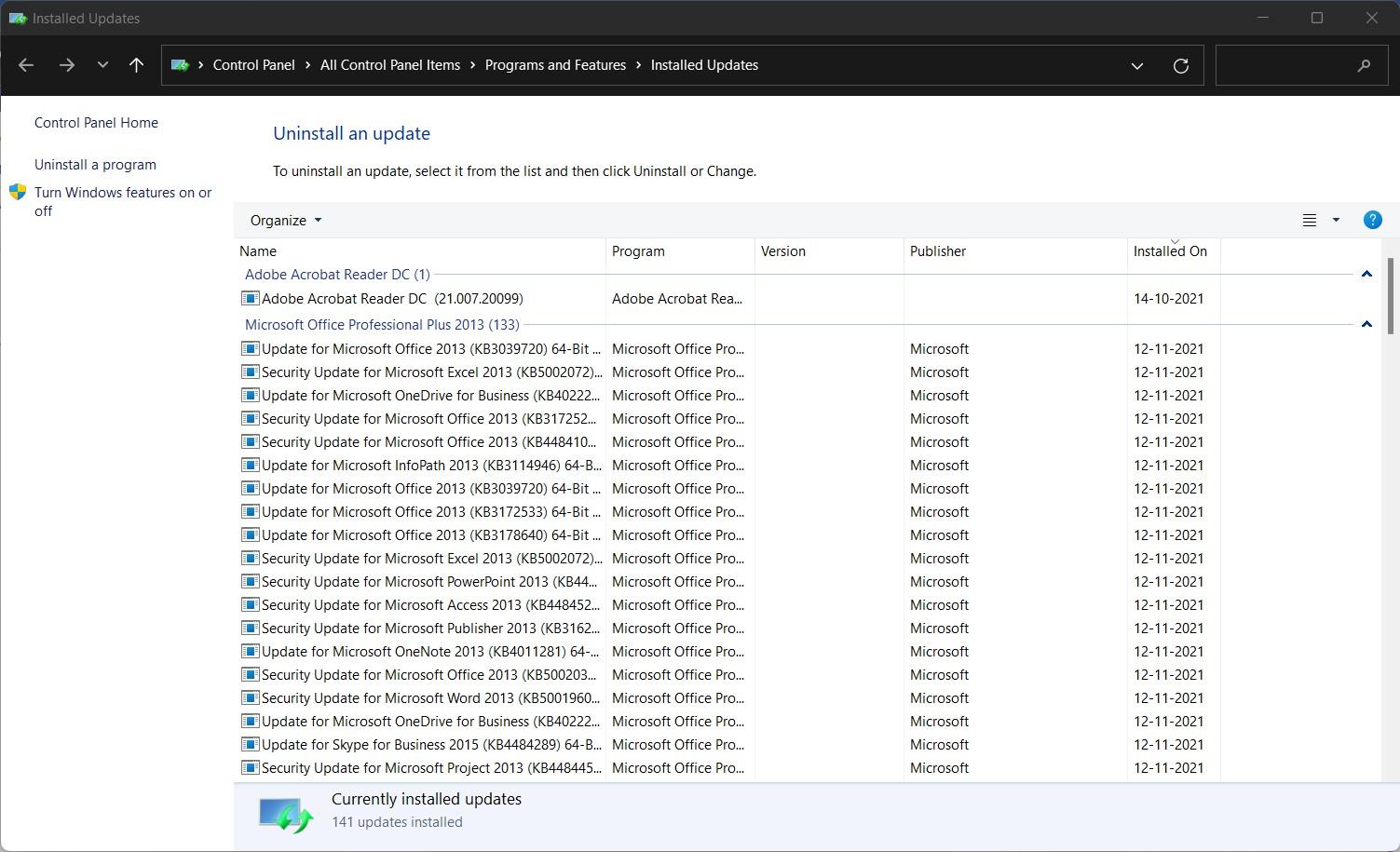Refresh the page with the refresh icon
The height and width of the screenshot is (852, 1400).
[1180, 65]
